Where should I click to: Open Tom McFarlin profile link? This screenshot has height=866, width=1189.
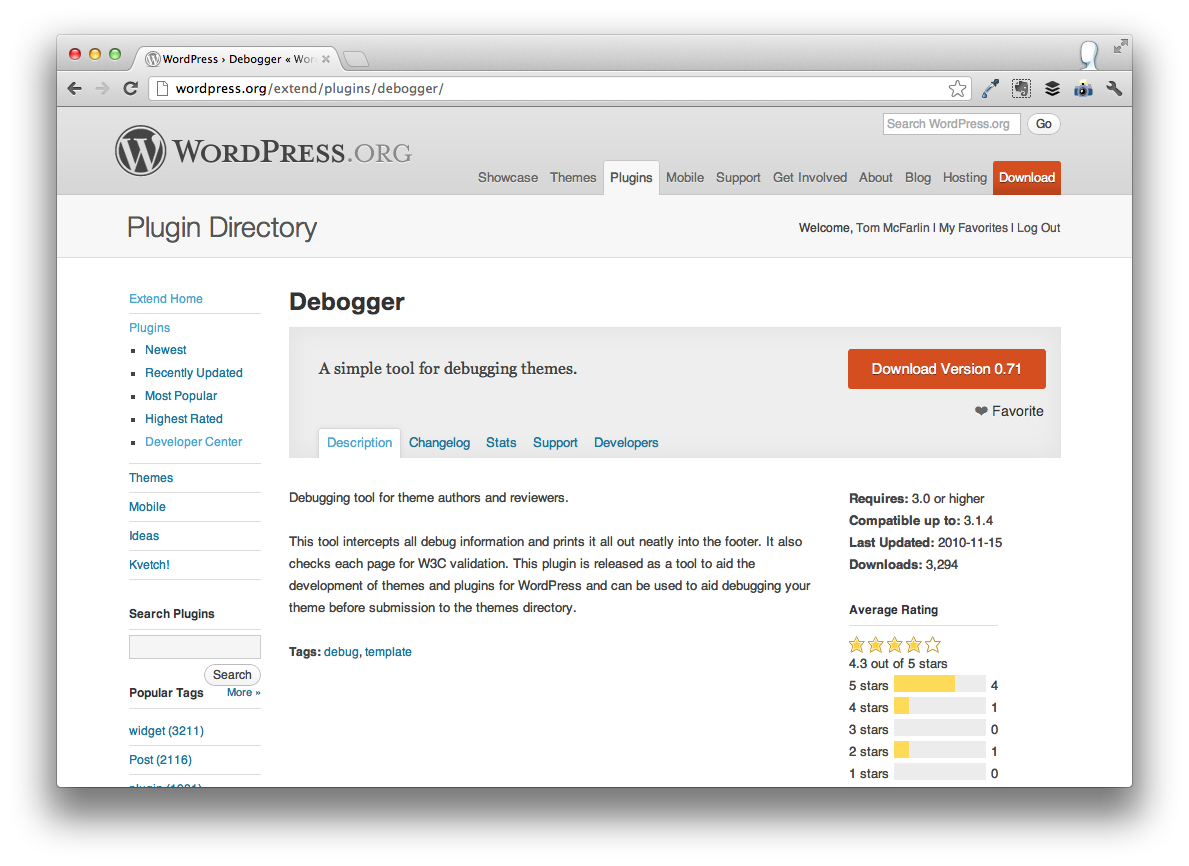click(893, 228)
